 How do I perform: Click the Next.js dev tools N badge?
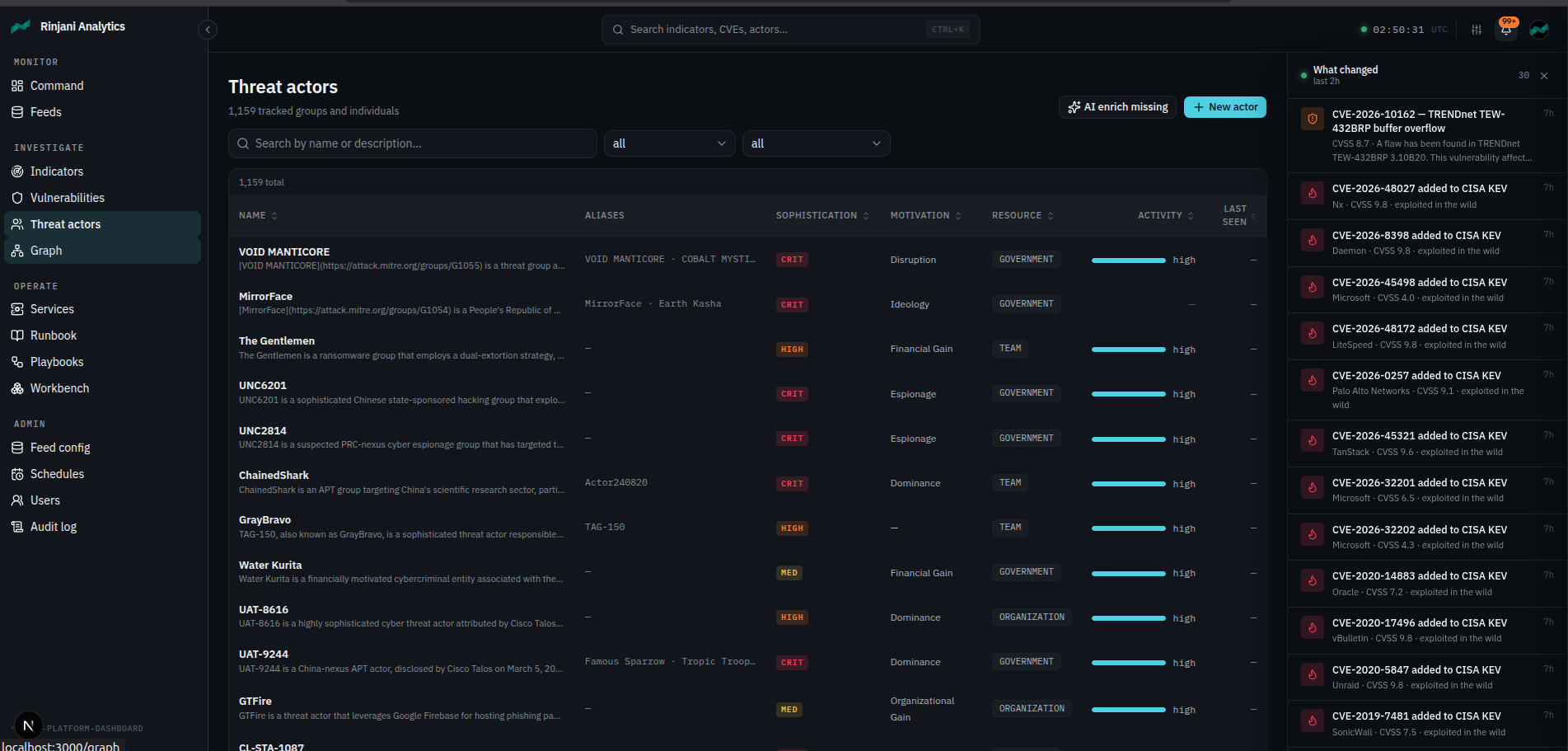point(29,725)
